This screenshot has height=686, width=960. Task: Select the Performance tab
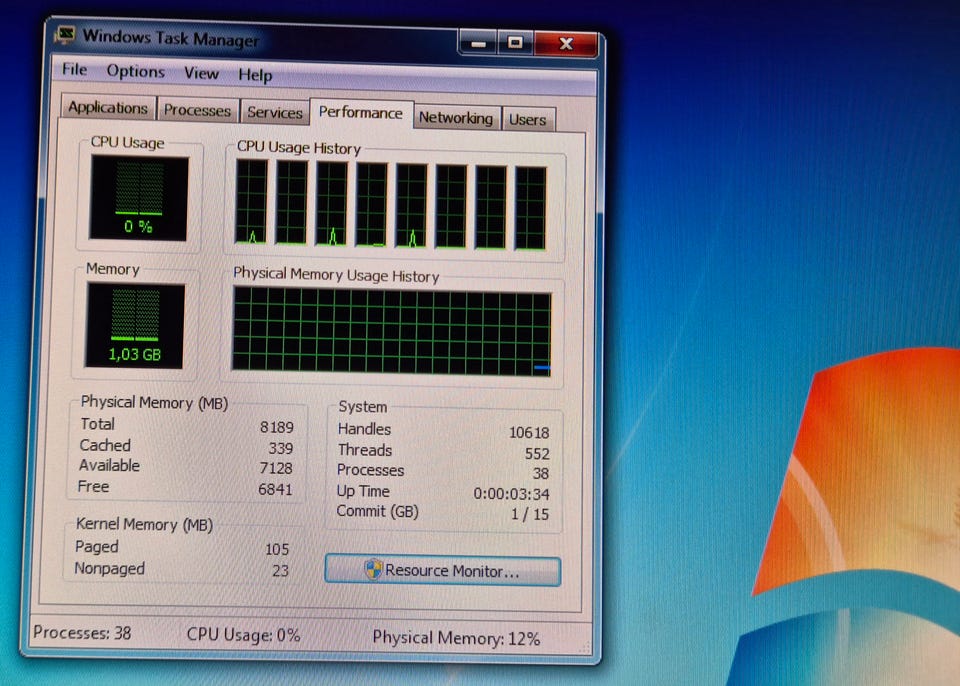coord(361,113)
